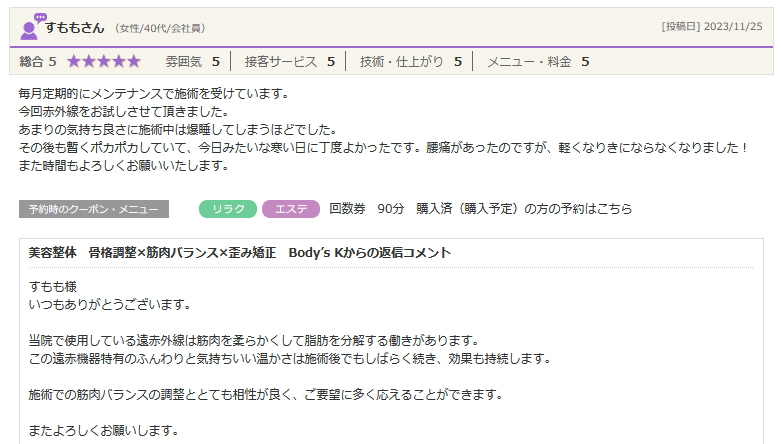Click the 予約時のクーポン・メニュー gray label
The height and width of the screenshot is (444, 781).
point(93,209)
